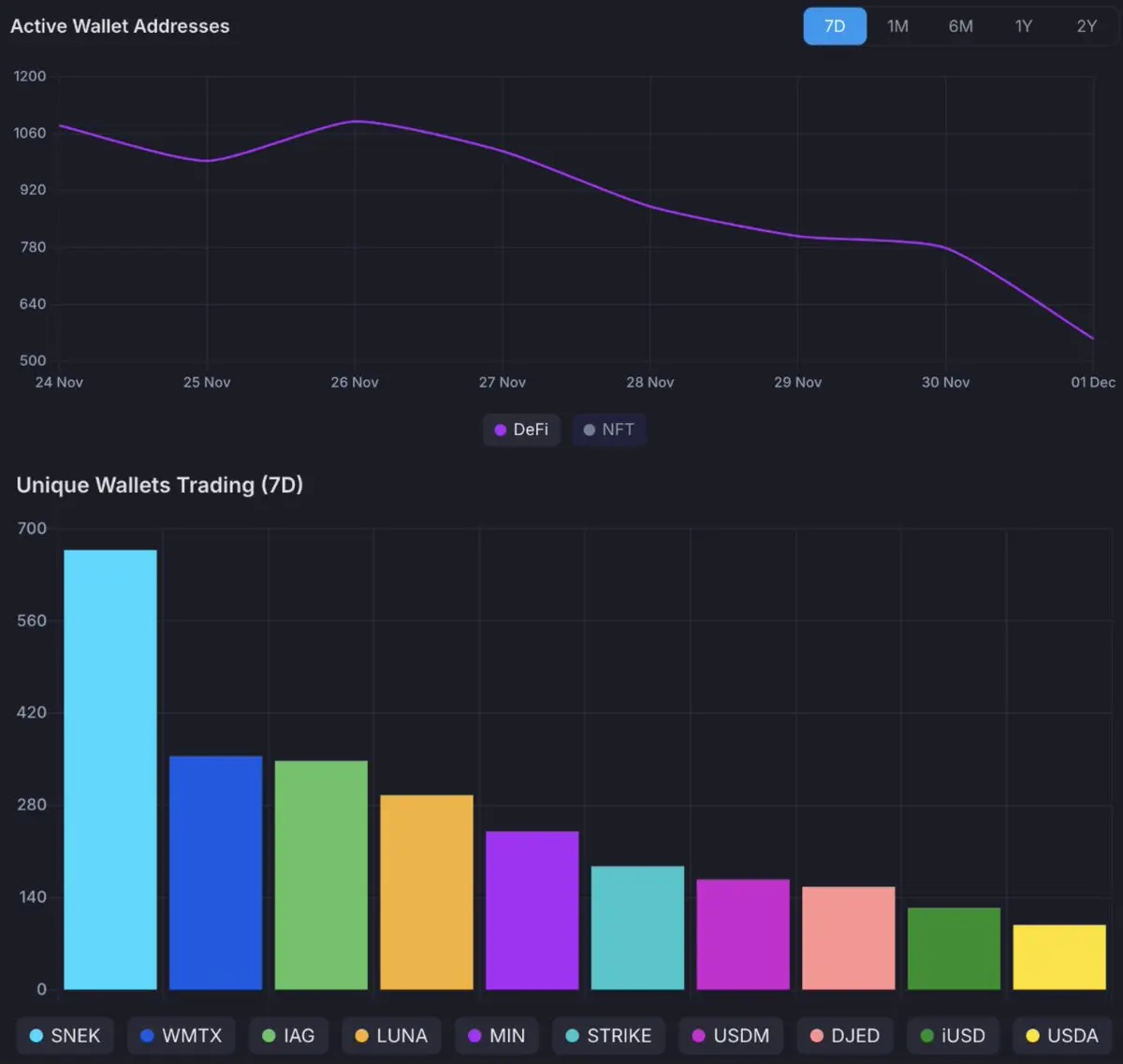Click the 560 y-axis value
The height and width of the screenshot is (1064, 1123).
pyautogui.click(x=32, y=620)
